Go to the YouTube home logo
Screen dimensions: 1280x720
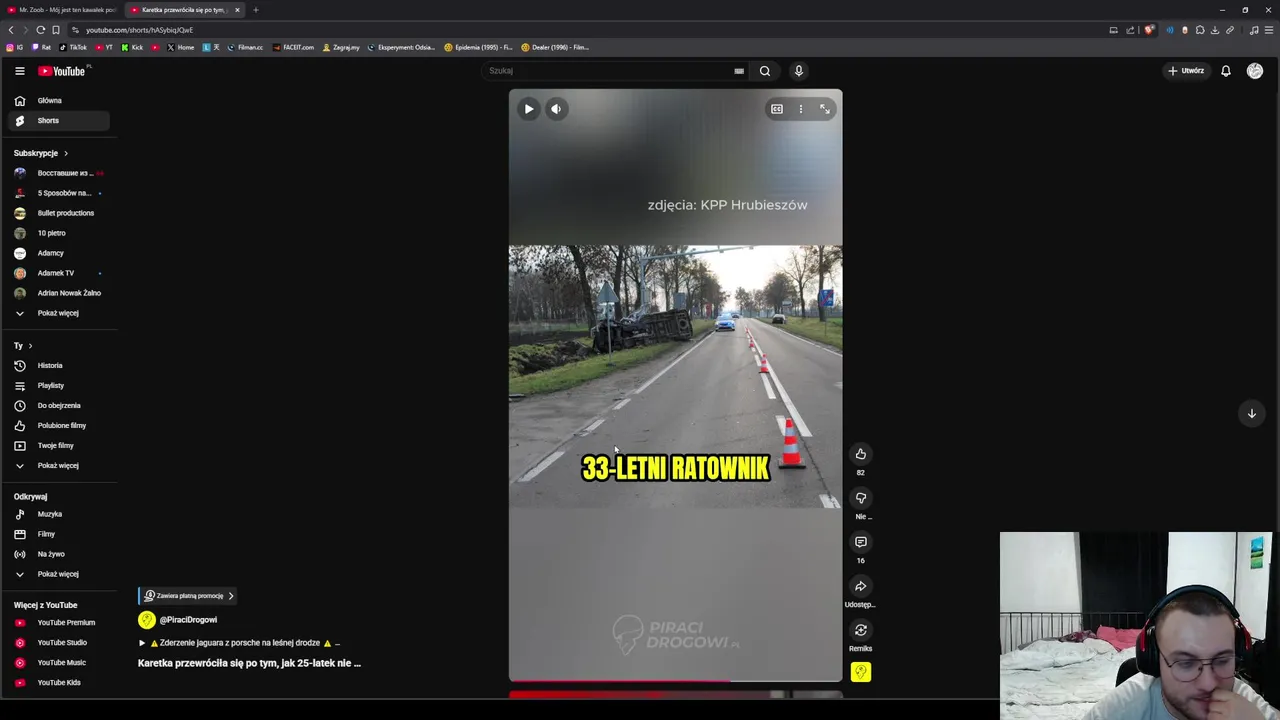click(62, 71)
